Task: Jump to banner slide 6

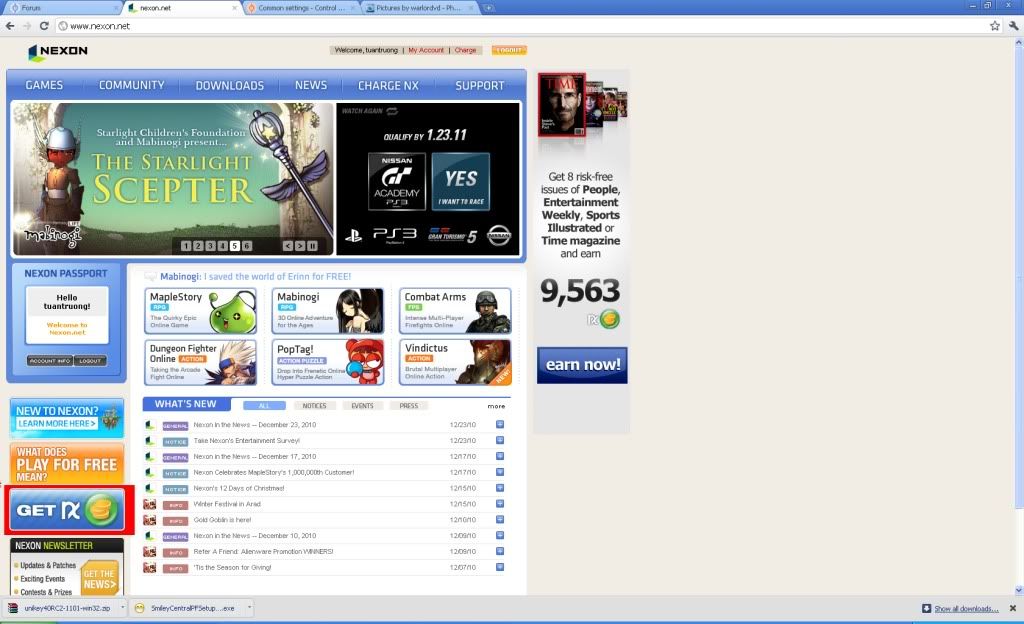Action: 247,246
